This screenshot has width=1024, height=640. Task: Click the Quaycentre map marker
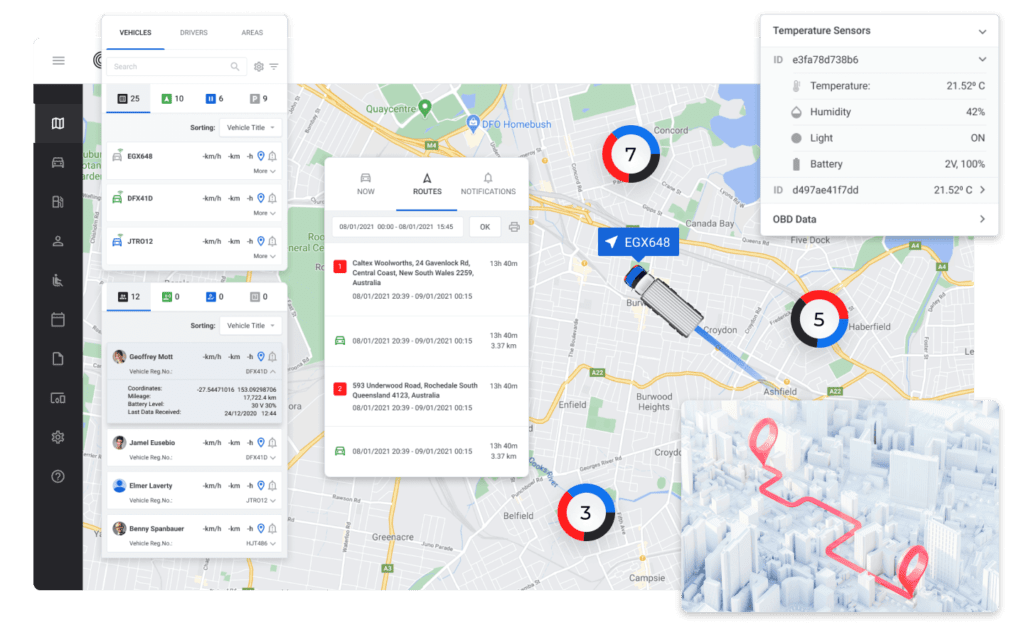coord(425,108)
